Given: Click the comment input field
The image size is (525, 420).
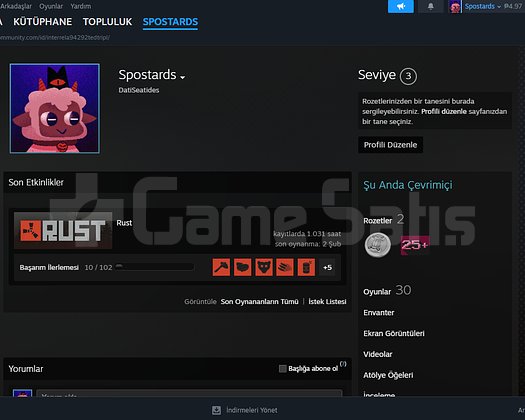Looking at the screenshot, I should pos(189,393).
